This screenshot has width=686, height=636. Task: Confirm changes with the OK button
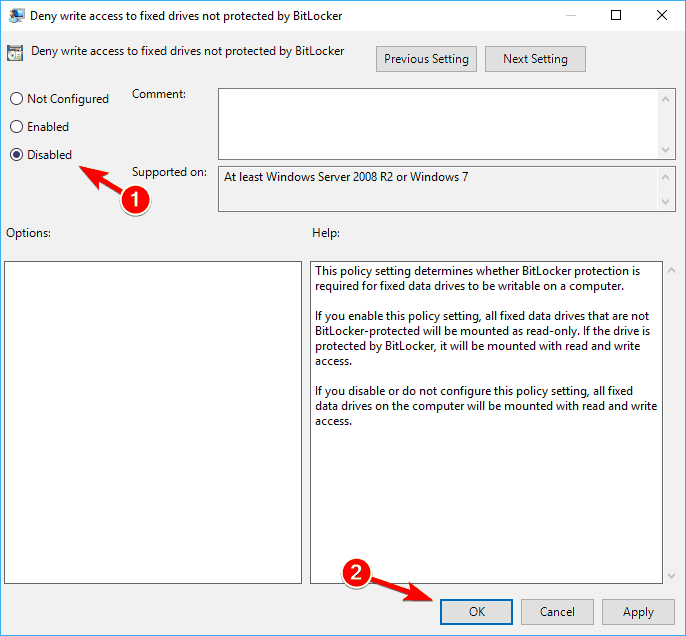point(476,612)
